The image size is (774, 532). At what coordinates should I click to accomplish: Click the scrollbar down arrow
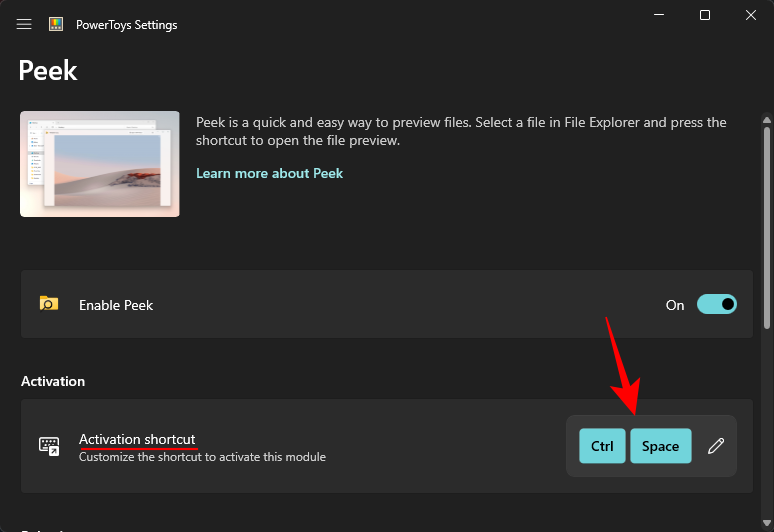tap(767, 523)
